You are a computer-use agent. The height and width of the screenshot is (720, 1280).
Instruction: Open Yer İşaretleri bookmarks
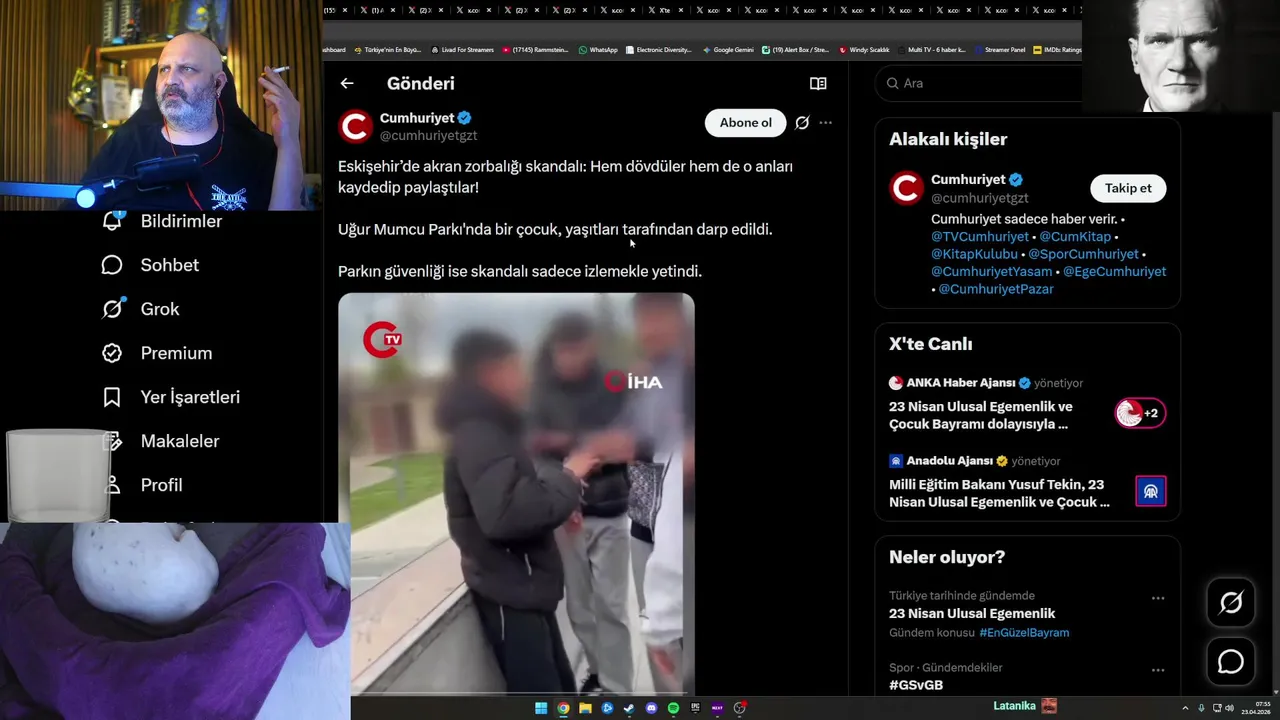190,397
